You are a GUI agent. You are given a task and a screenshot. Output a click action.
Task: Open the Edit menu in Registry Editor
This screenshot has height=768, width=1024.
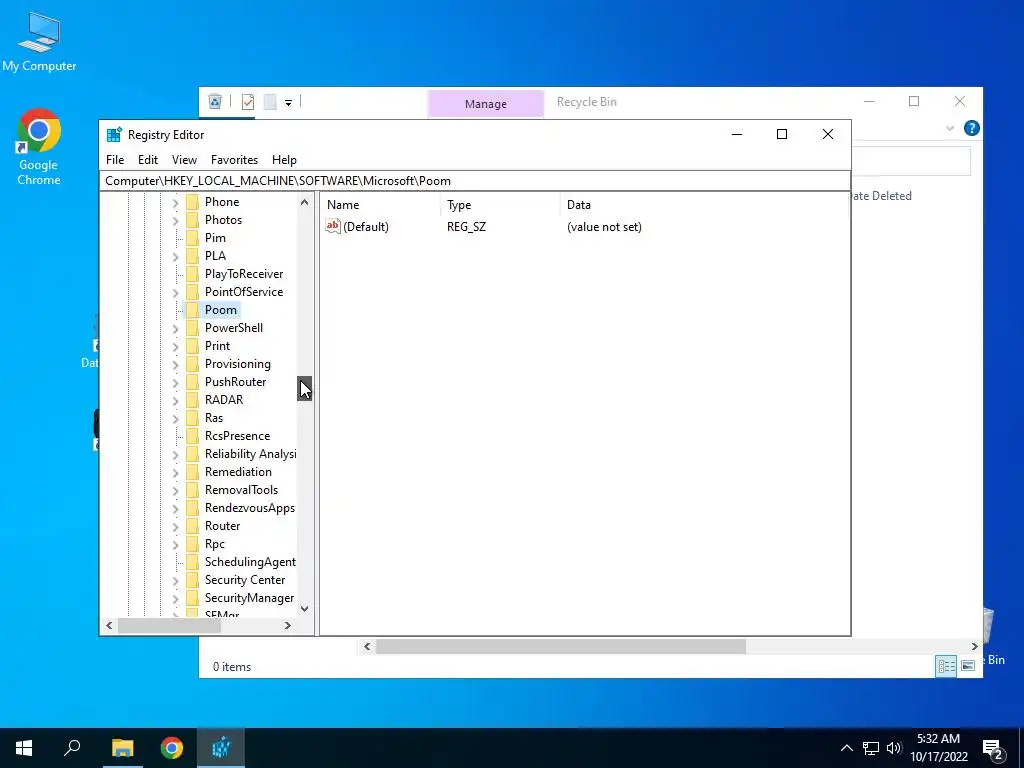[148, 159]
